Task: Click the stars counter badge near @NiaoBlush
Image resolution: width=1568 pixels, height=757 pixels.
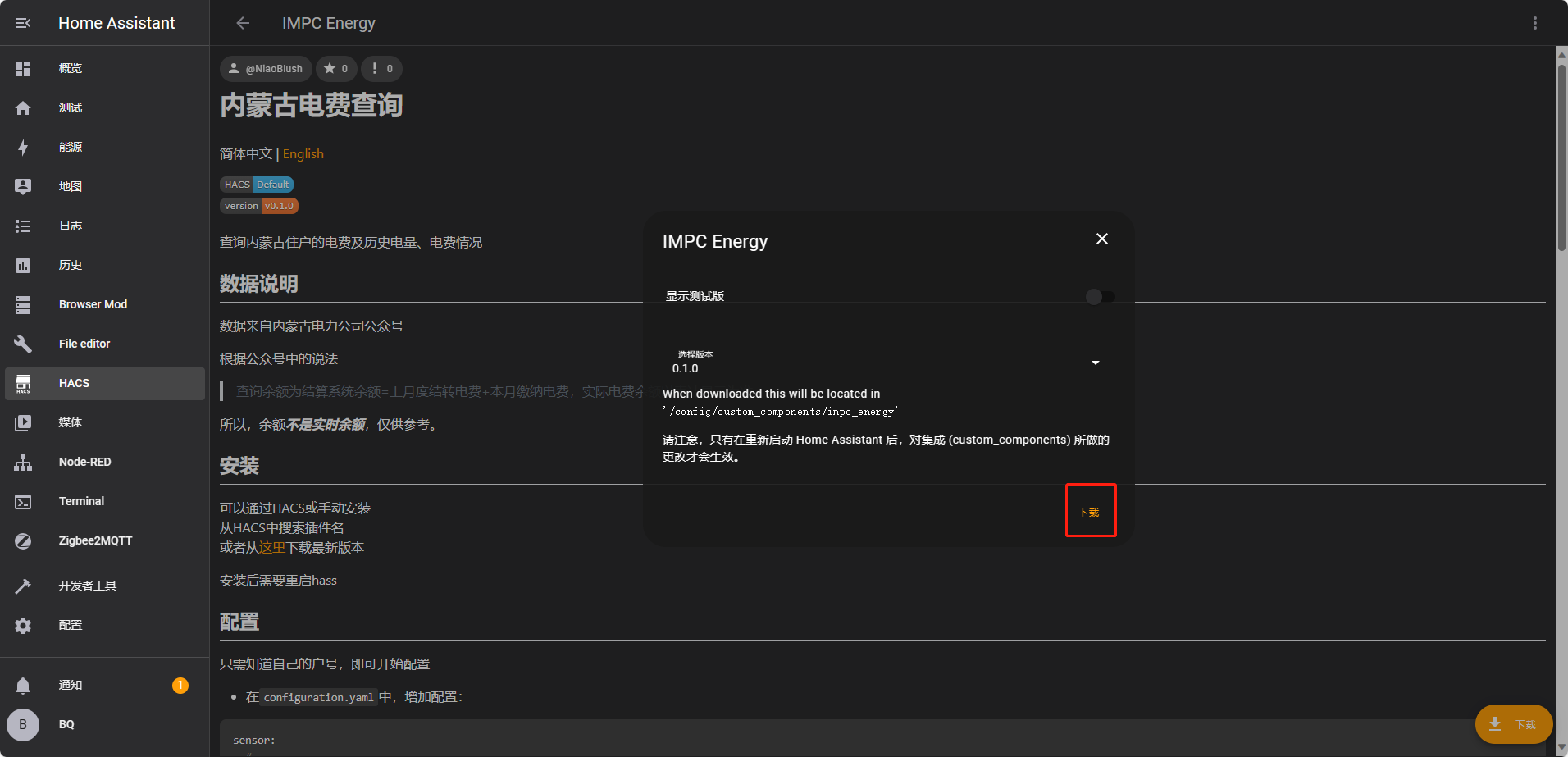Action: click(336, 69)
